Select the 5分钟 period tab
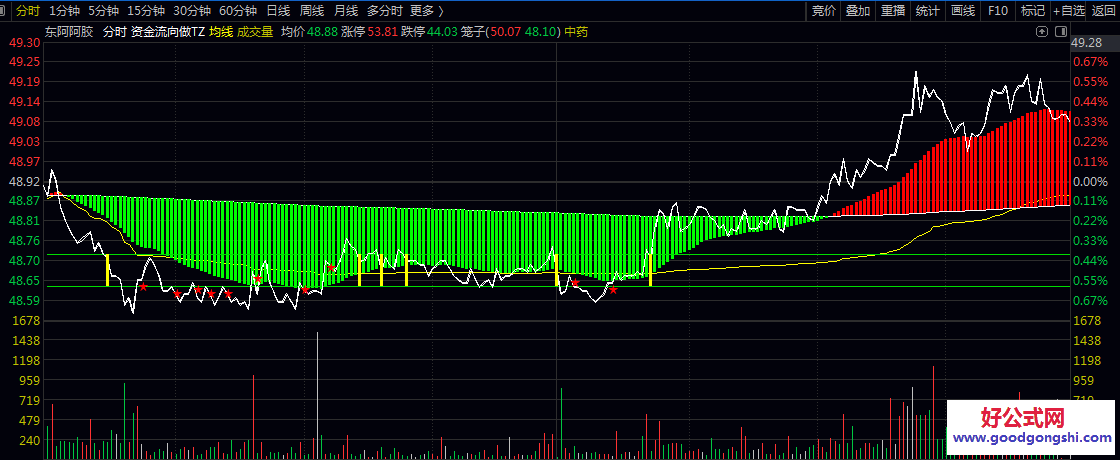 click(104, 11)
